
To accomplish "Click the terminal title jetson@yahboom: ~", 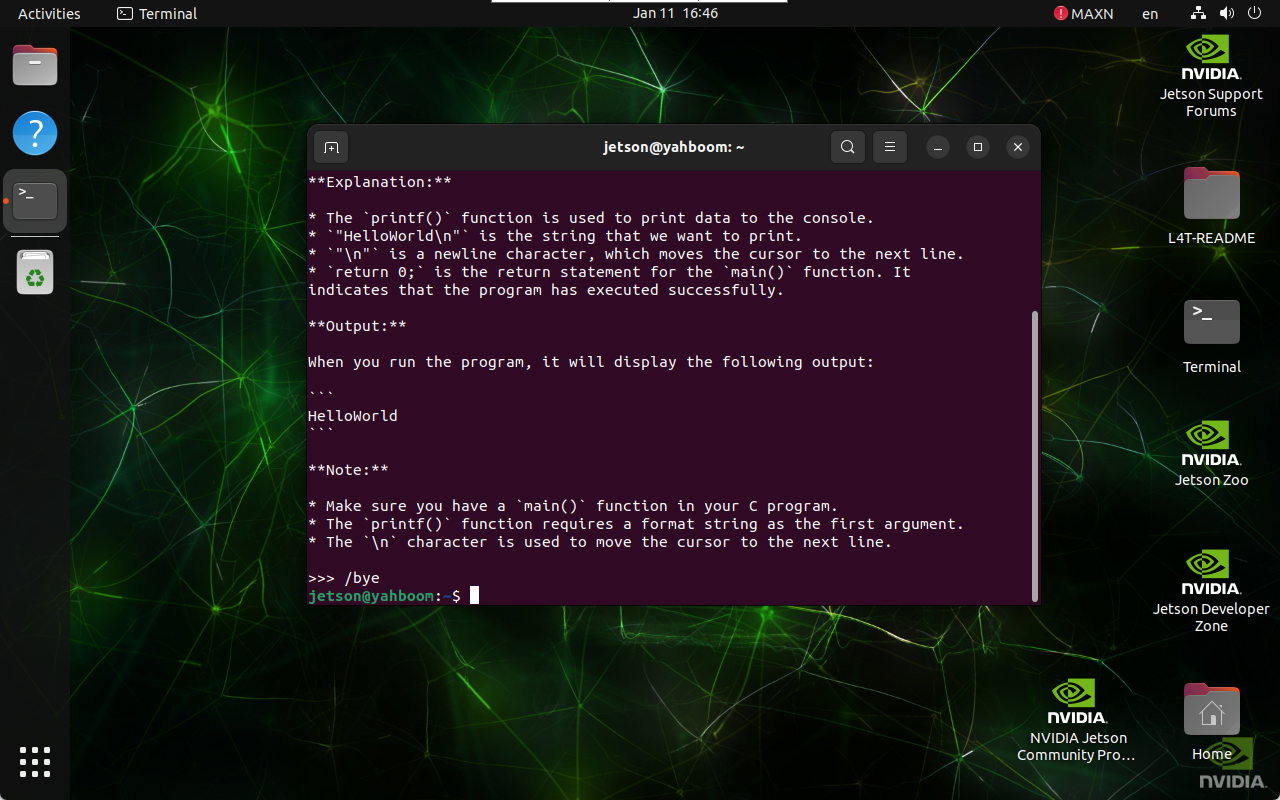I will pos(674,147).
